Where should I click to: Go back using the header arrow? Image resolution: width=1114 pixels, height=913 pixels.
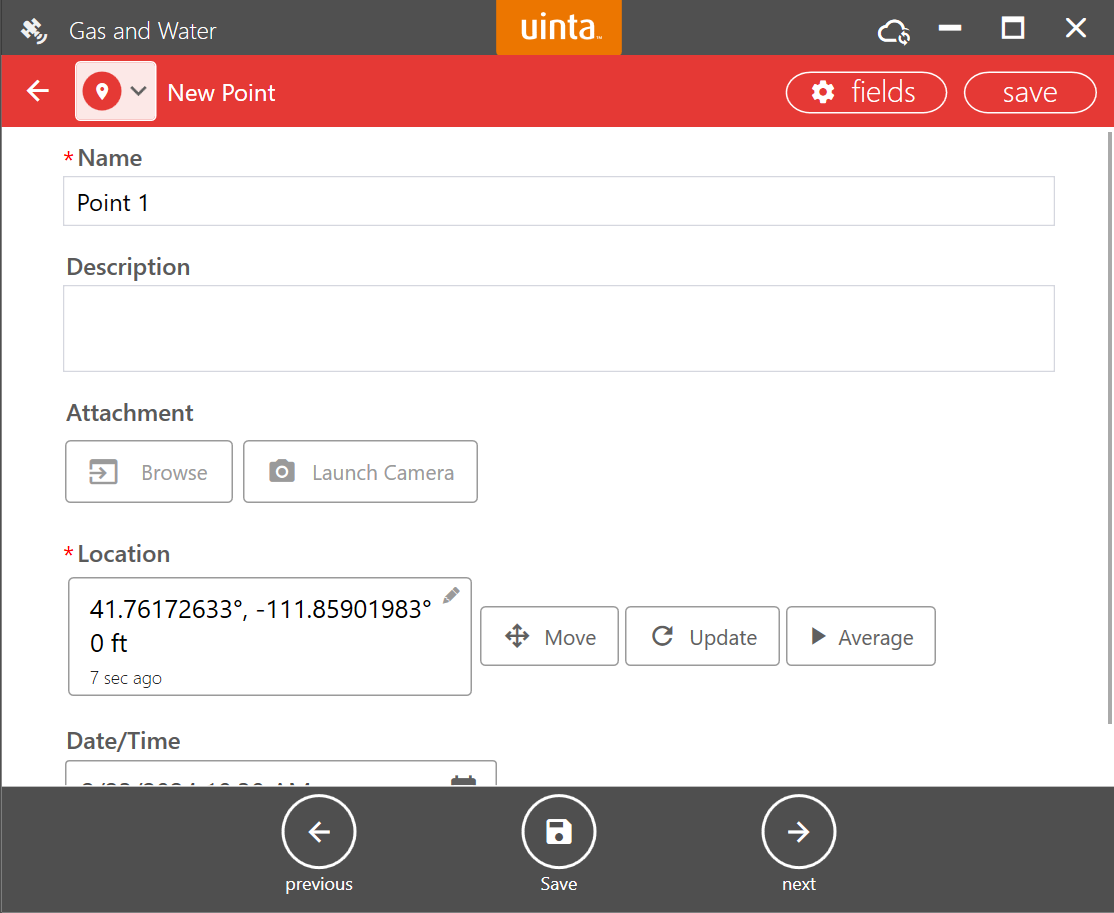38,92
